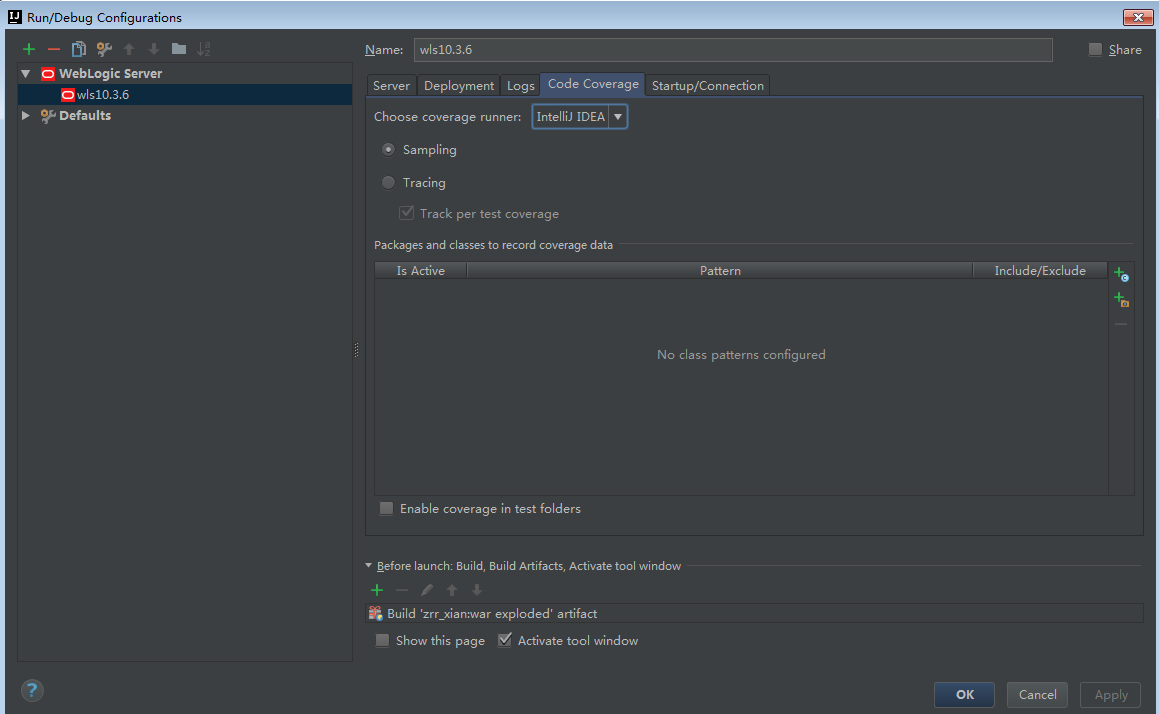Viewport: 1159px width, 714px height.
Task: Add class pattern icon beside table
Action: click(x=1121, y=275)
